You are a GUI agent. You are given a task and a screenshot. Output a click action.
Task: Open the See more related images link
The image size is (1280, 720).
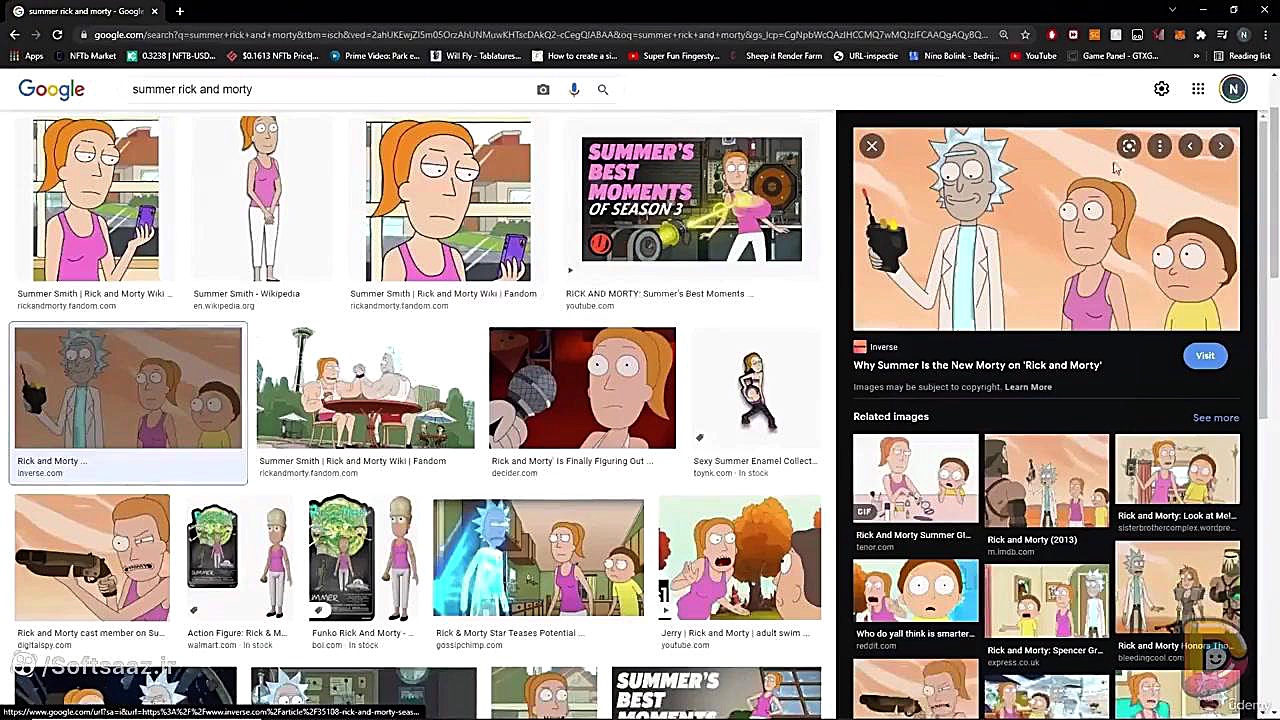tap(1215, 418)
